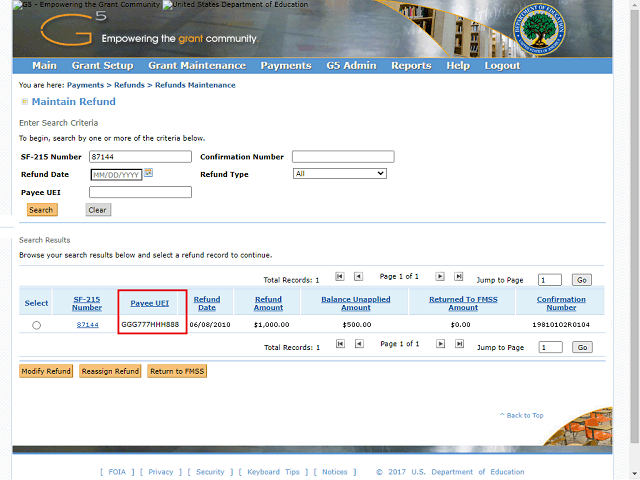Click last page arrow in bottom pagination
The image size is (640, 480).
tap(459, 344)
